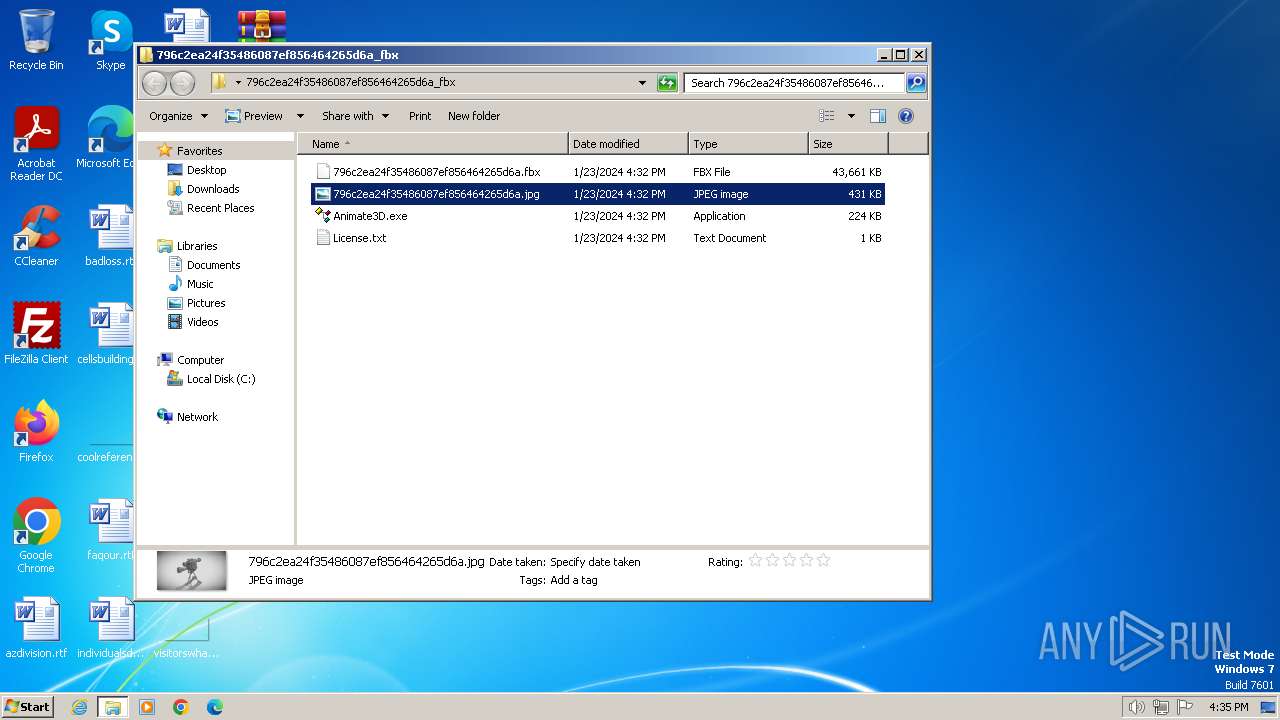Refresh the folder via address bar button

coord(667,83)
